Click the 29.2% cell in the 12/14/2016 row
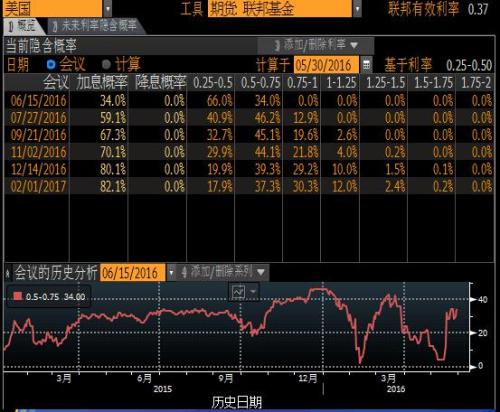 (x=306, y=169)
